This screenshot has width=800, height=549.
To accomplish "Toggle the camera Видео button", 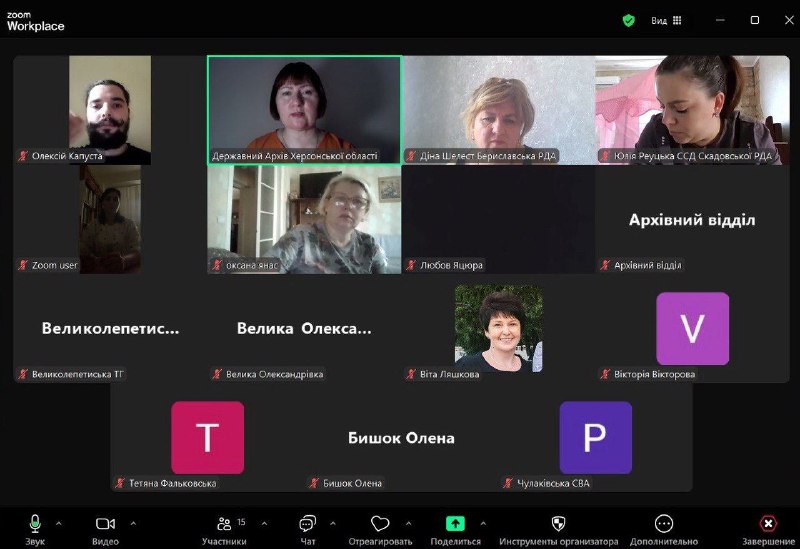I will point(105,524).
